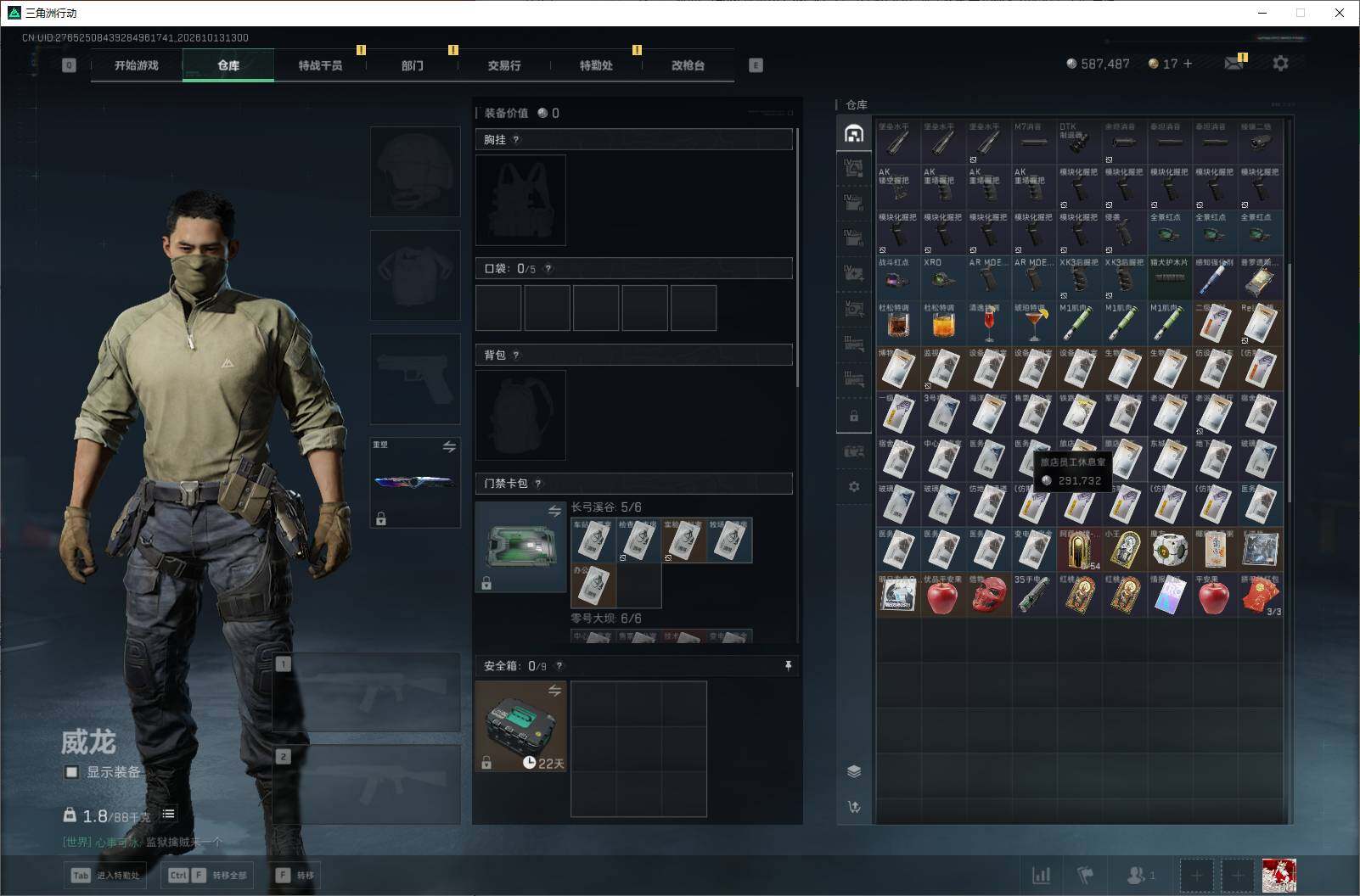Toggle the 显示装备 checkbox
This screenshot has height=896, width=1360.
point(72,772)
